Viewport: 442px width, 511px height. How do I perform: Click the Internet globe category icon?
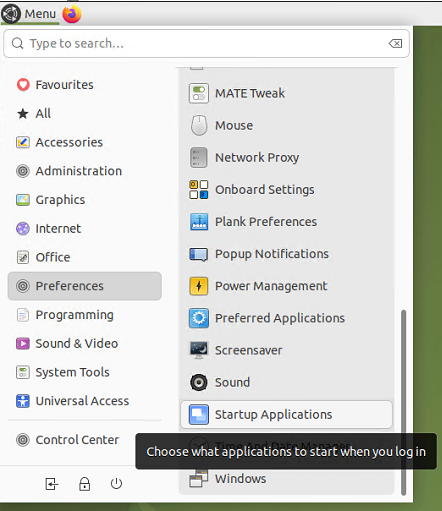tap(23, 229)
